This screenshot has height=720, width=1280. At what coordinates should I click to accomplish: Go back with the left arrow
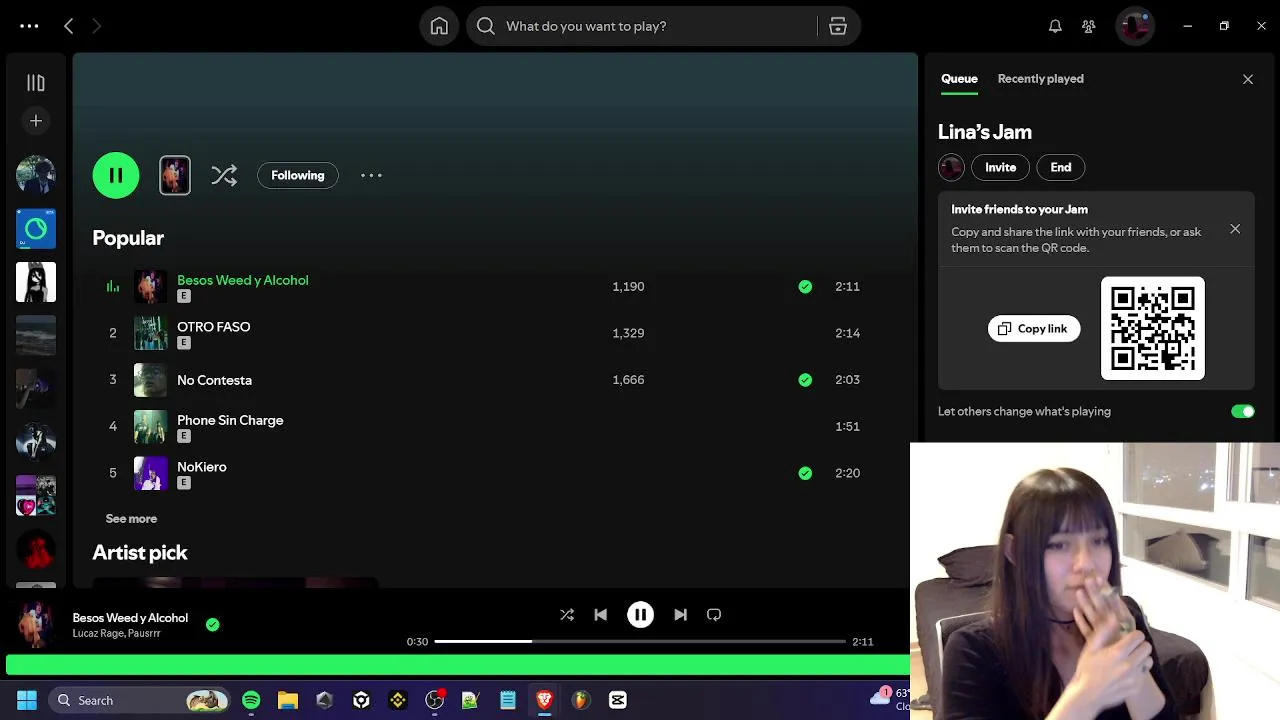pyautogui.click(x=69, y=26)
